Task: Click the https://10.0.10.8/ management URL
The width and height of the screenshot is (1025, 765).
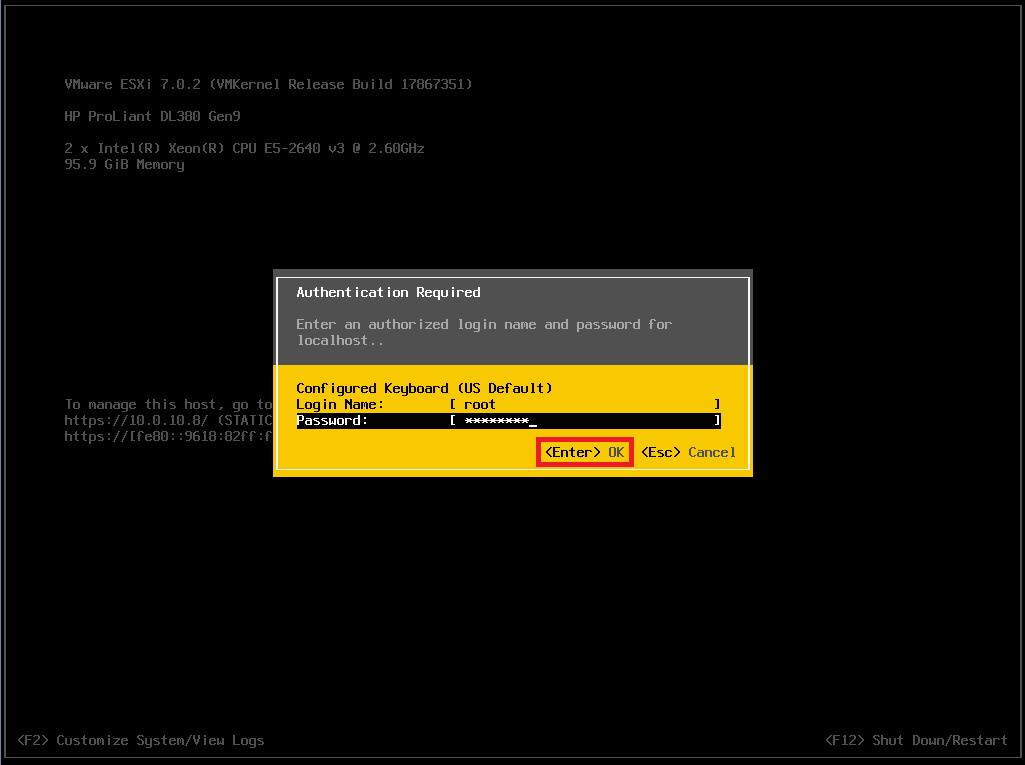Action: point(136,420)
